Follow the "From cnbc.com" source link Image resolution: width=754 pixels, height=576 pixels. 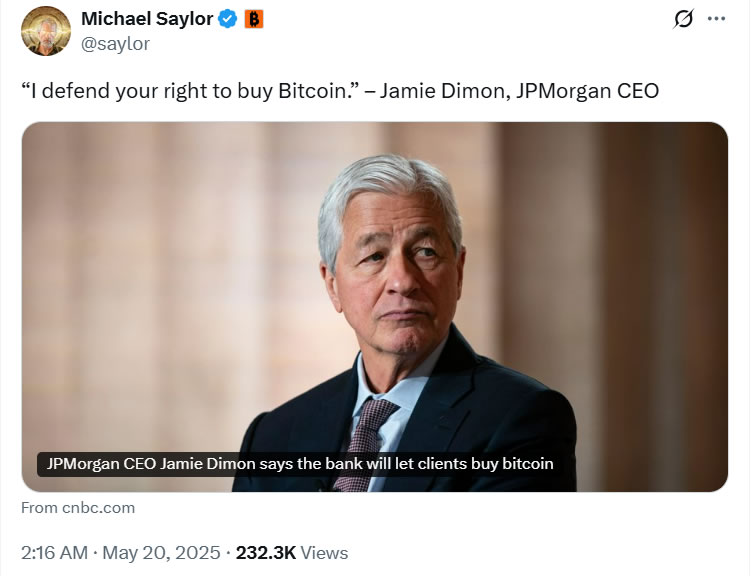pyautogui.click(x=78, y=508)
